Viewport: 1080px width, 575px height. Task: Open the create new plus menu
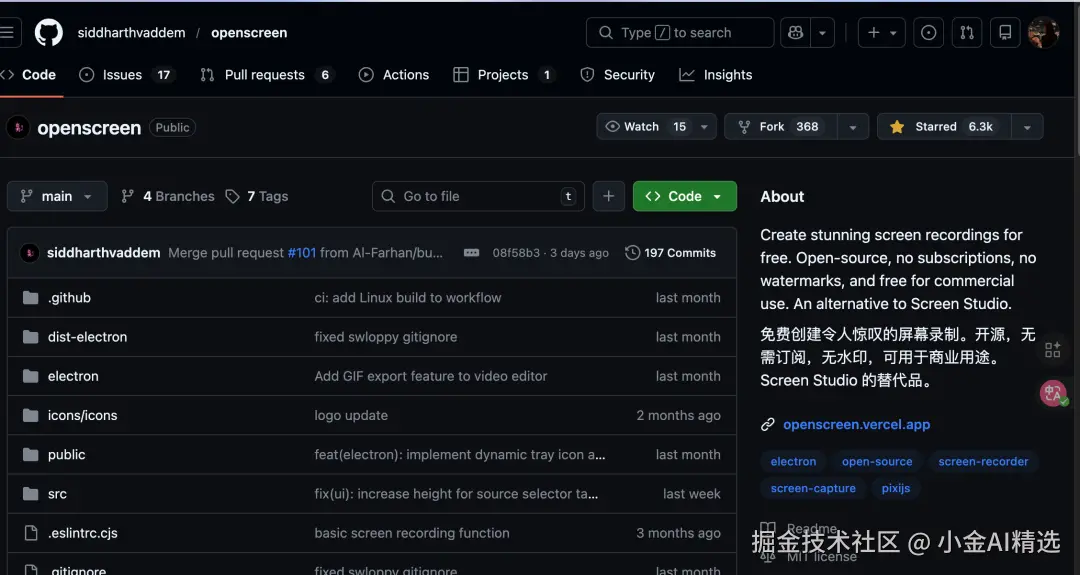(882, 32)
